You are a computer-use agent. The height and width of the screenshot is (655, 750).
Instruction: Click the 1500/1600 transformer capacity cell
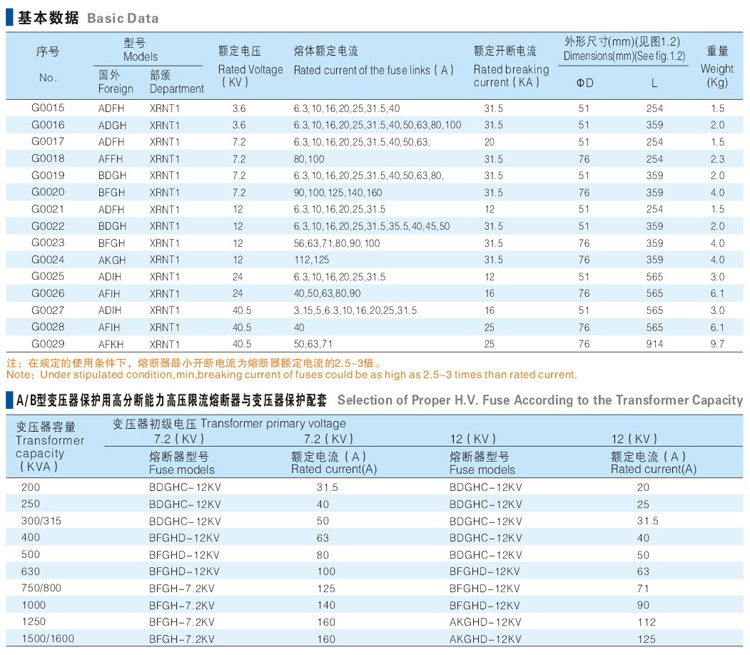point(46,637)
